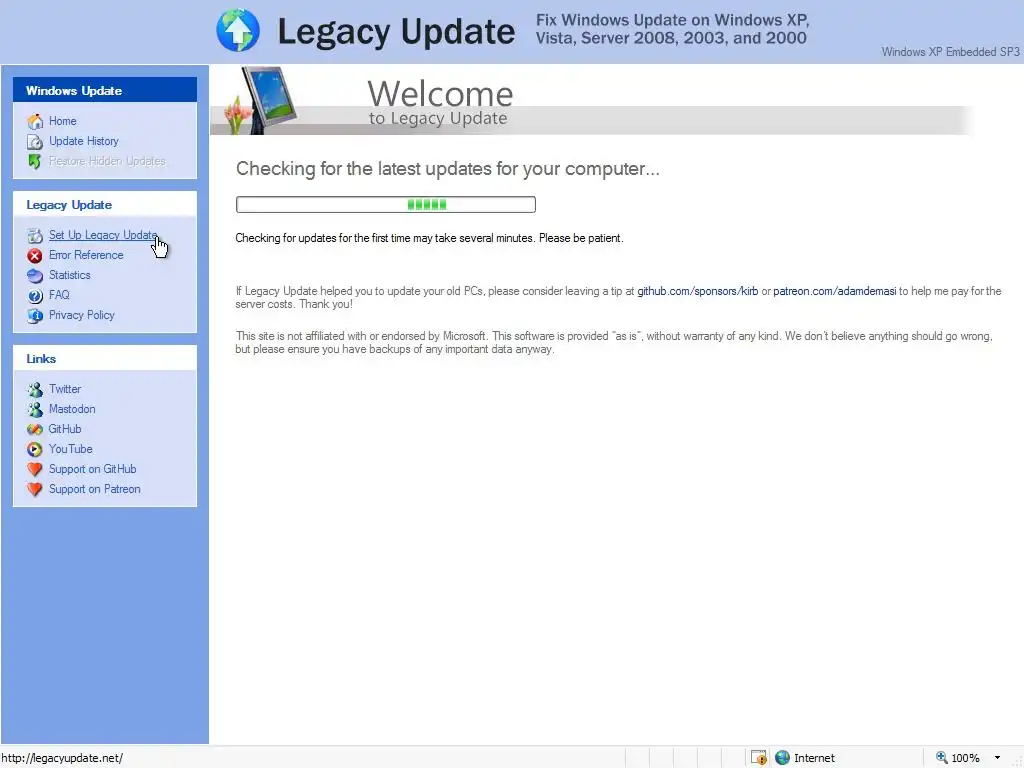Open Set Up Legacy Update link
This screenshot has height=768, width=1024.
[103, 235]
